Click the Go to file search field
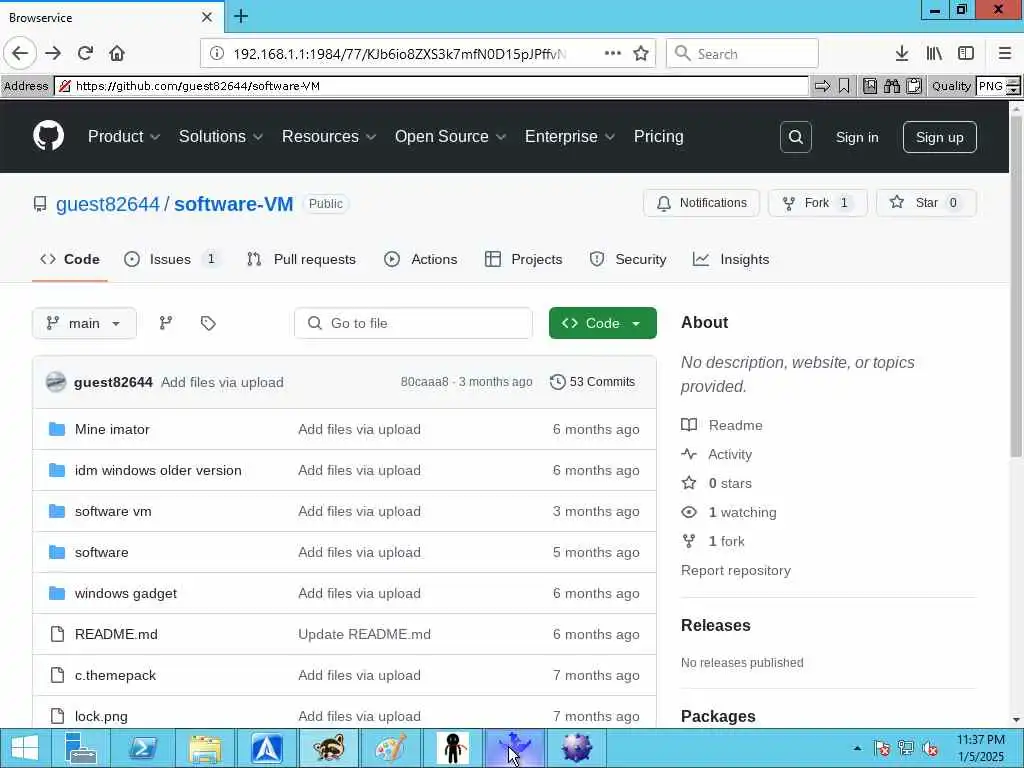The image size is (1024, 768). click(x=413, y=323)
